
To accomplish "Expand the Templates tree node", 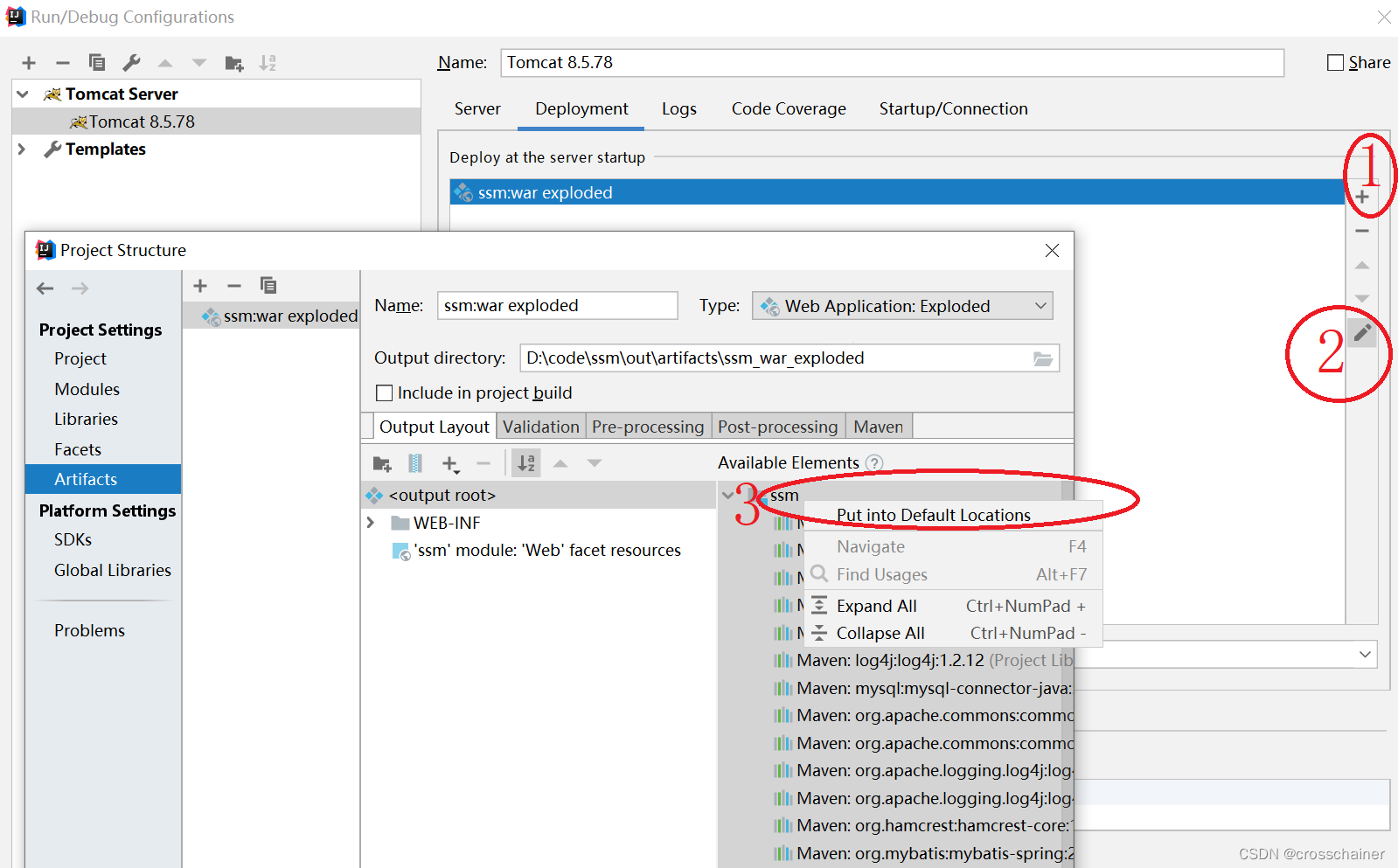I will tap(23, 149).
